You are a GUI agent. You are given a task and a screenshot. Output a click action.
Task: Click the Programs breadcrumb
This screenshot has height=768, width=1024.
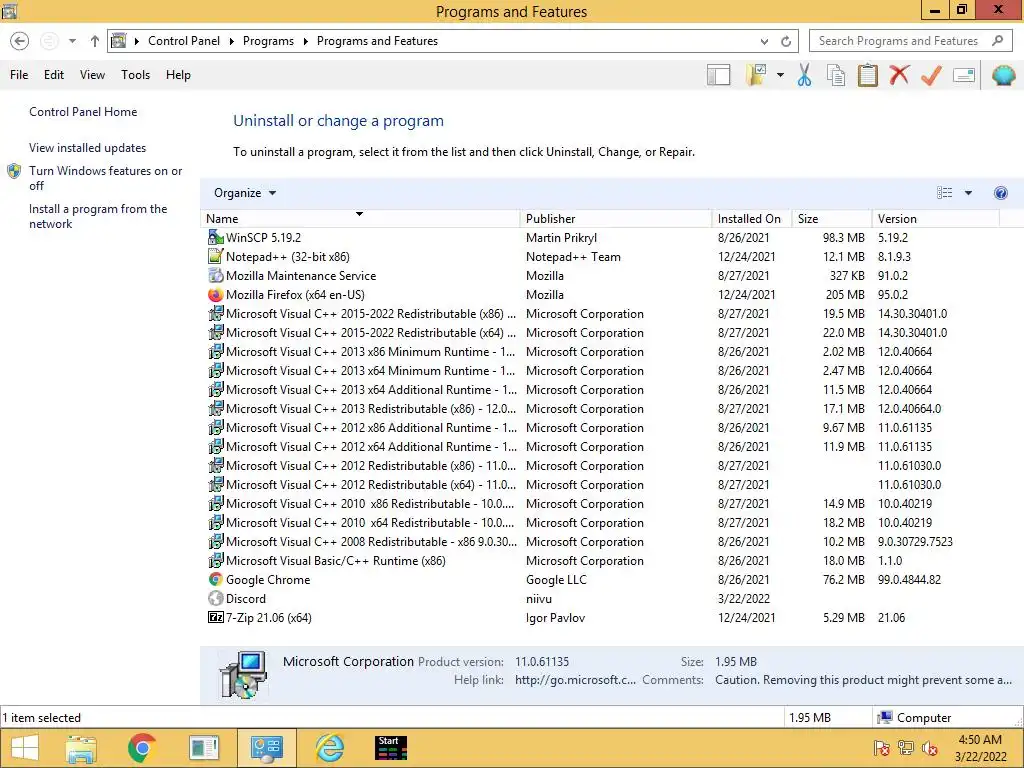[268, 41]
